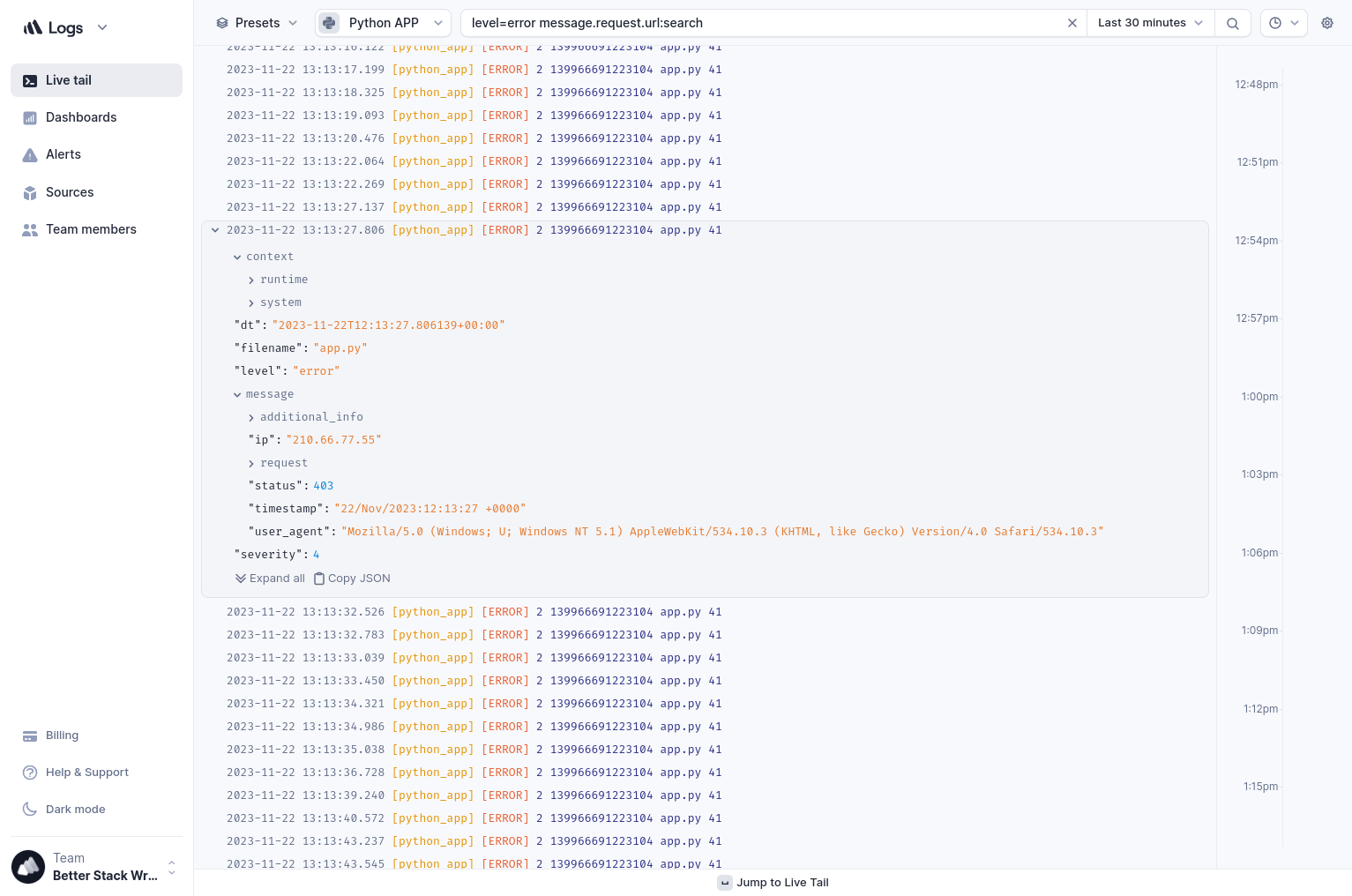Screen dimensions: 1352x896
Task: Open Sources in sidebar
Action: coord(70,192)
